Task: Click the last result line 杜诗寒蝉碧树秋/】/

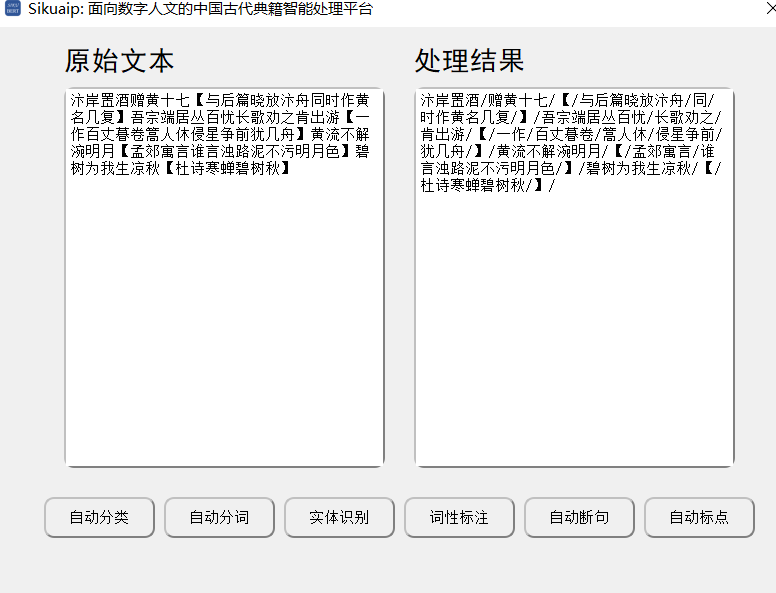Action: 485,185
